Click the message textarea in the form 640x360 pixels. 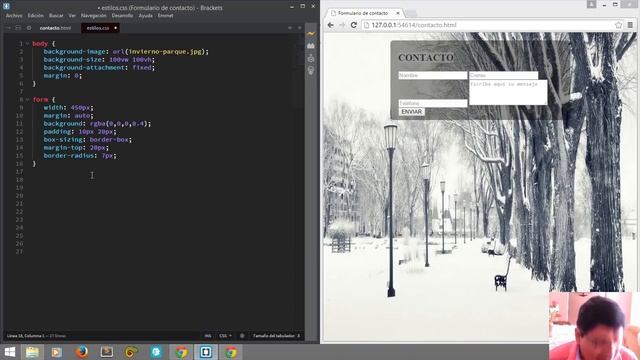tap(508, 92)
